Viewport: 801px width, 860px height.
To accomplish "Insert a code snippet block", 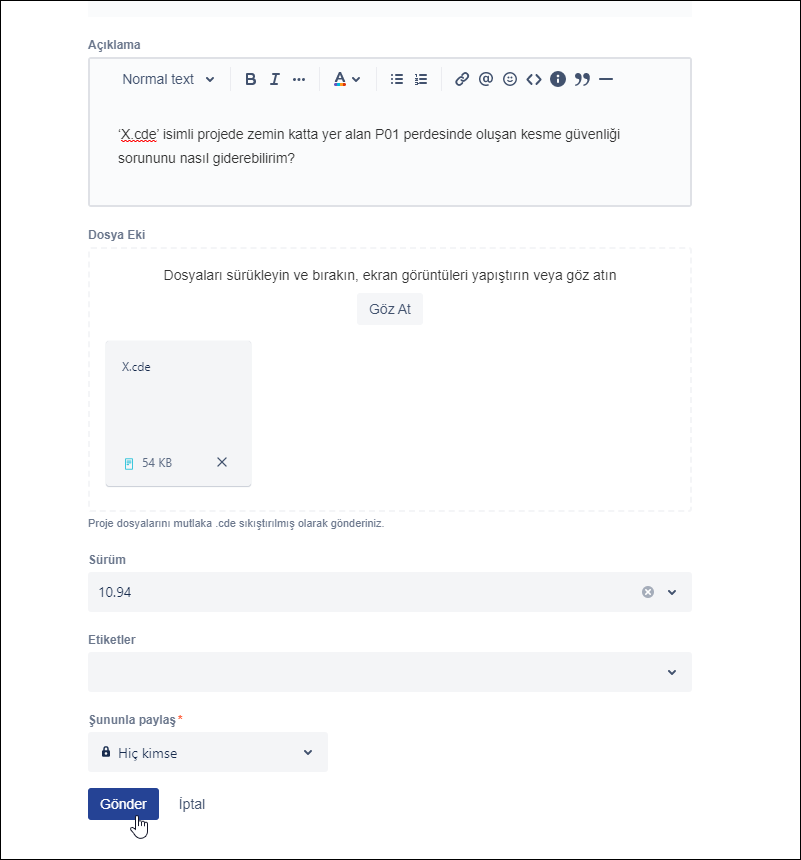I will 534,79.
